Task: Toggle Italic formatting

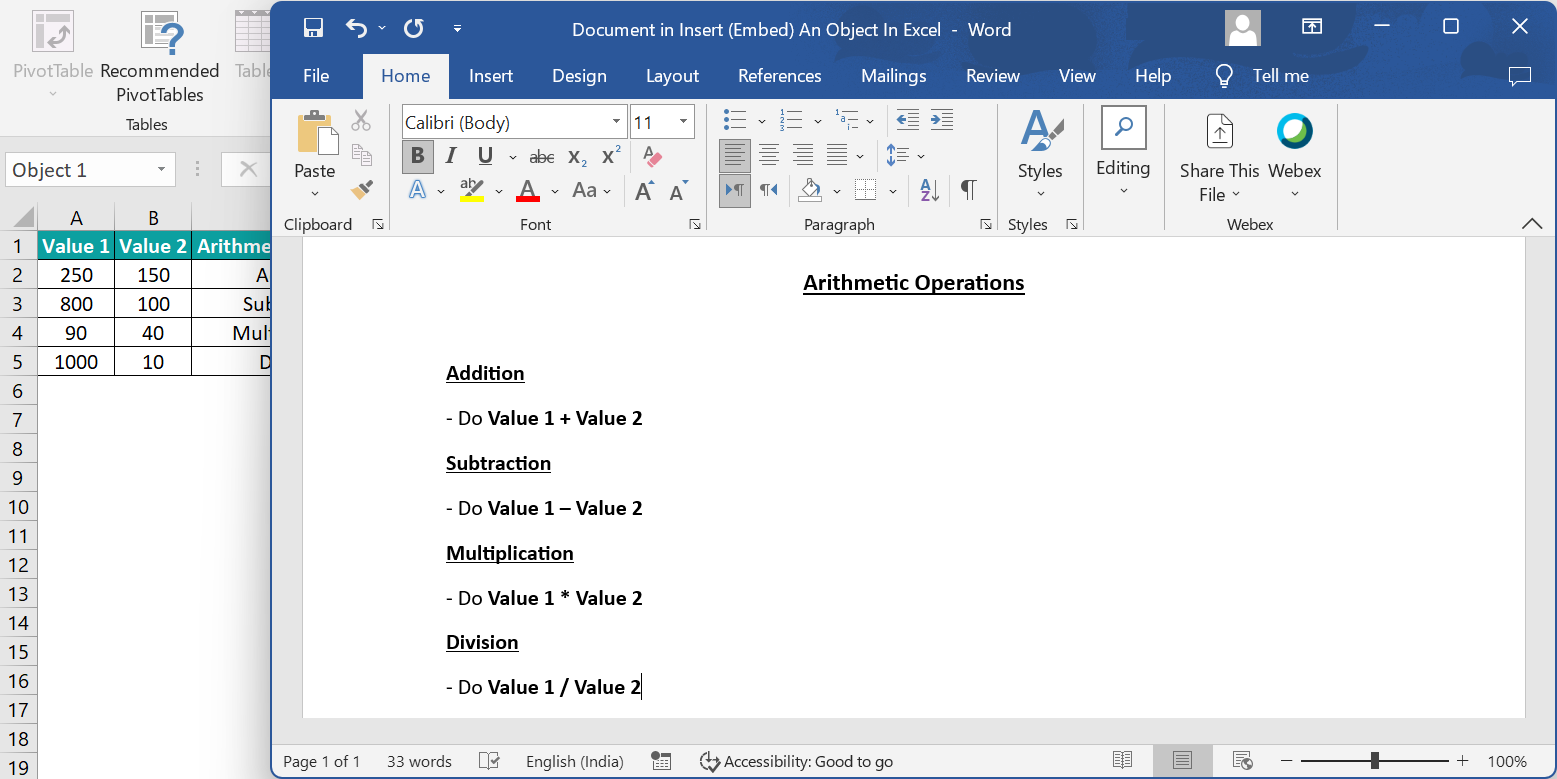Action: click(x=451, y=156)
